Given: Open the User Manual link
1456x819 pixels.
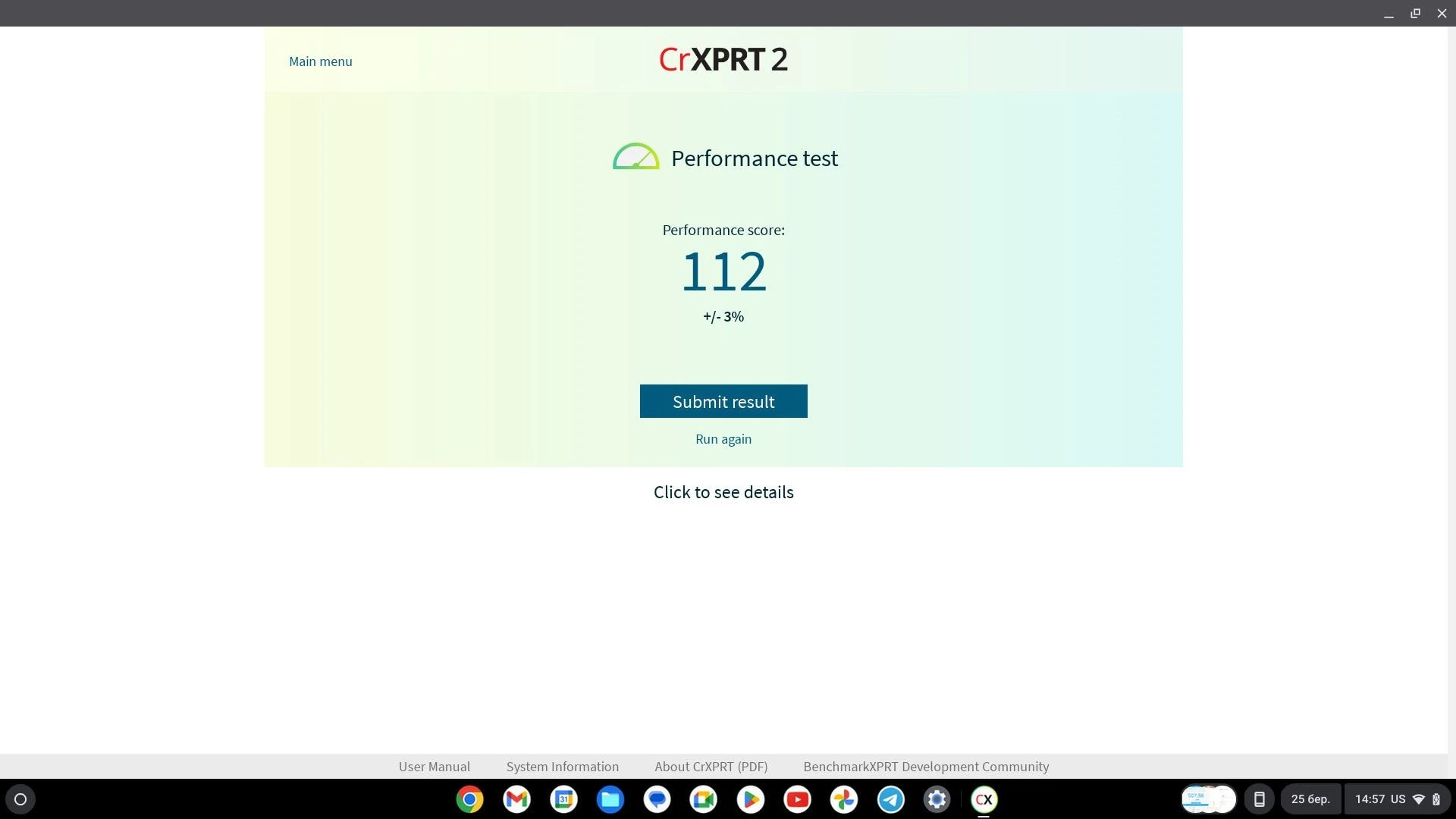Looking at the screenshot, I should pyautogui.click(x=435, y=767).
